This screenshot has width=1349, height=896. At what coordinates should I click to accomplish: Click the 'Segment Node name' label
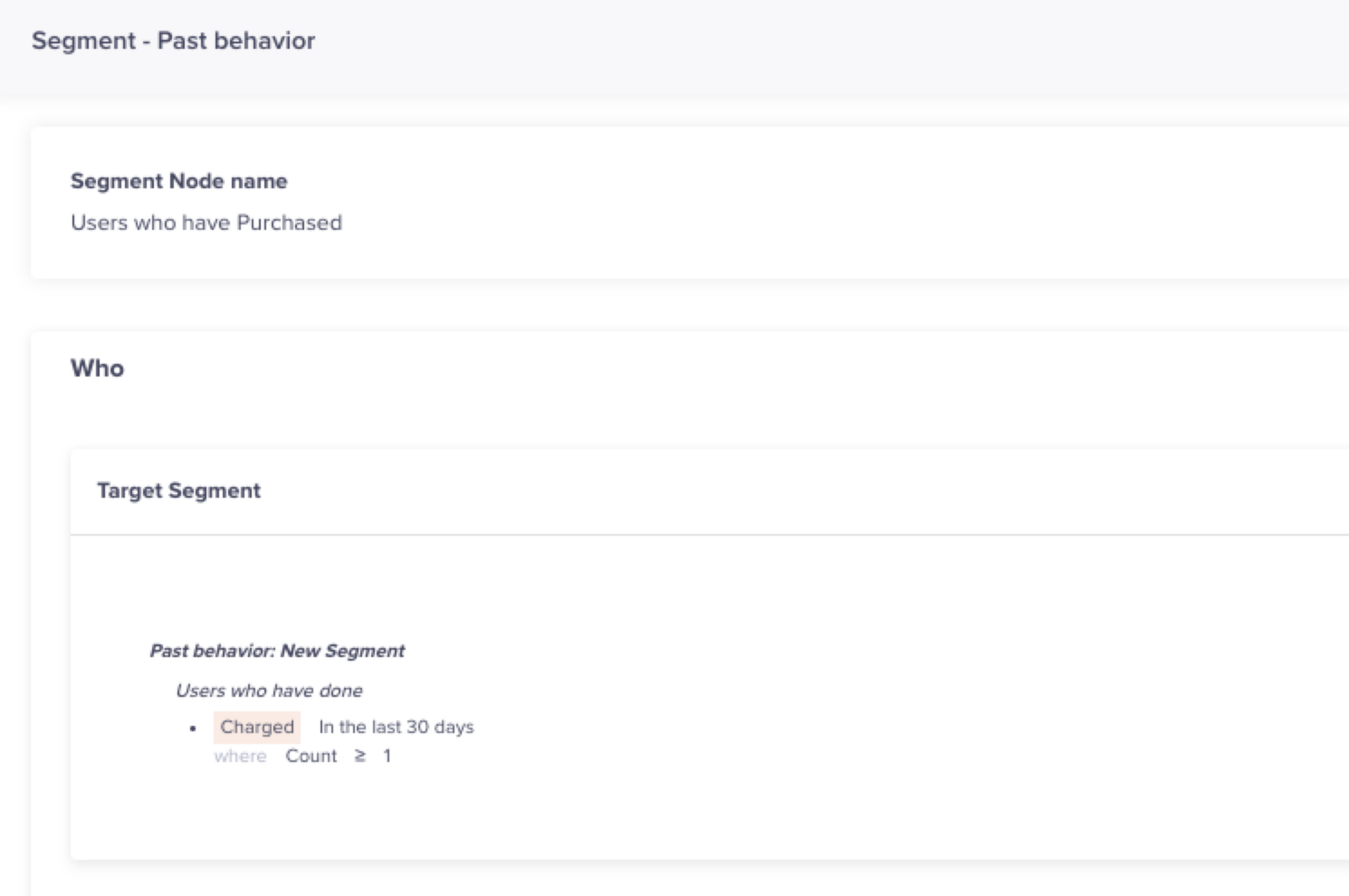click(179, 181)
